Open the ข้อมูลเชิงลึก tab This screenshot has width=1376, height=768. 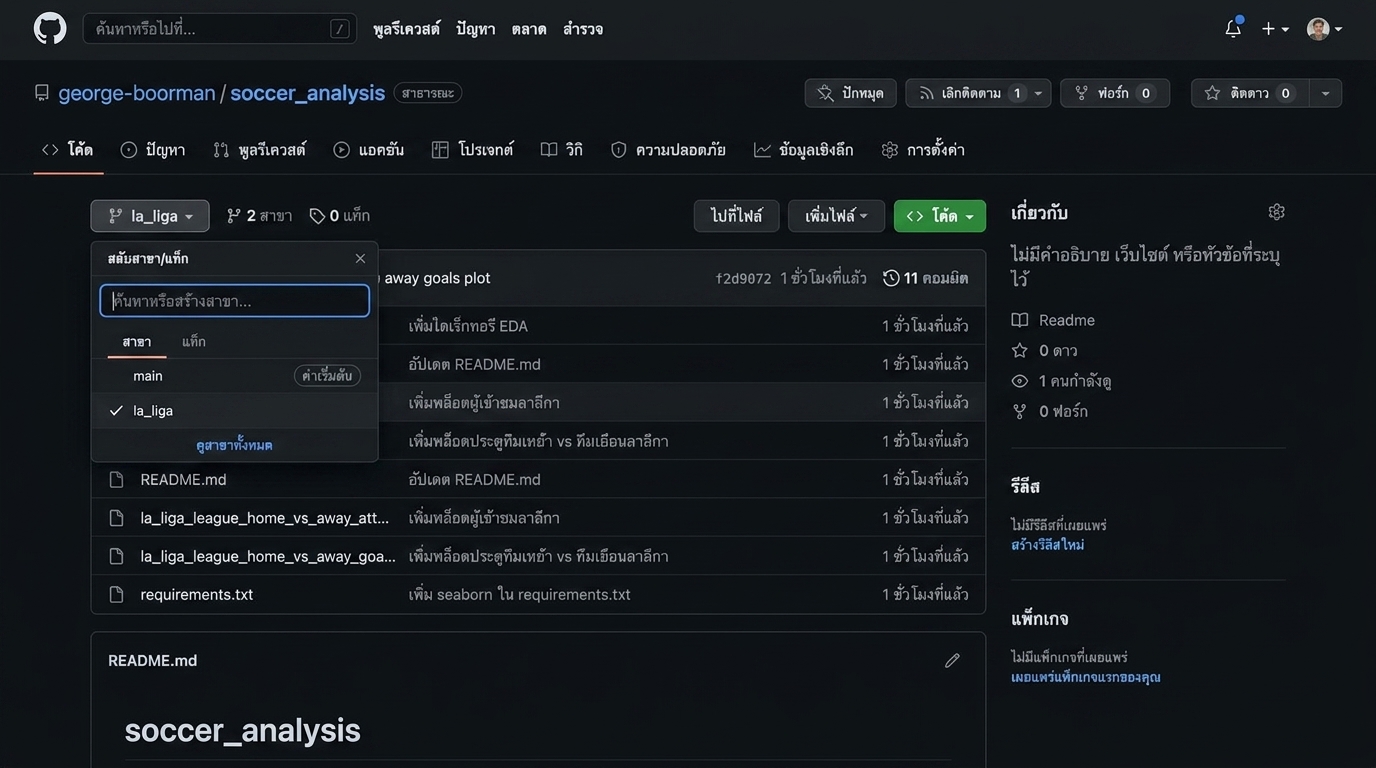[804, 150]
